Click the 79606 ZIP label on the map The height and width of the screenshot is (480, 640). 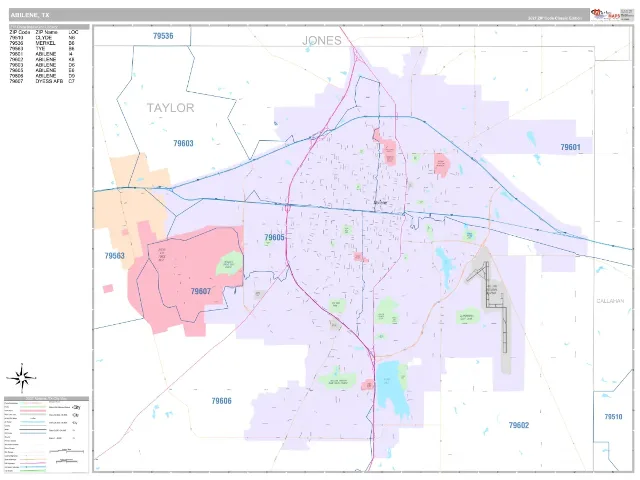point(221,401)
